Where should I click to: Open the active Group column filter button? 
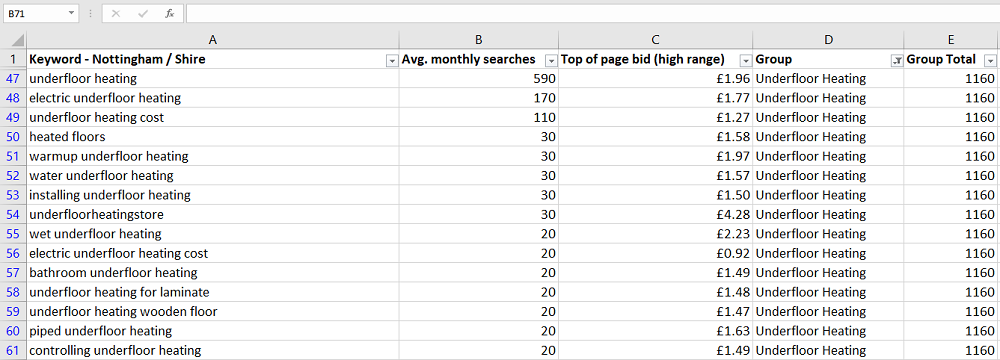pos(897,61)
